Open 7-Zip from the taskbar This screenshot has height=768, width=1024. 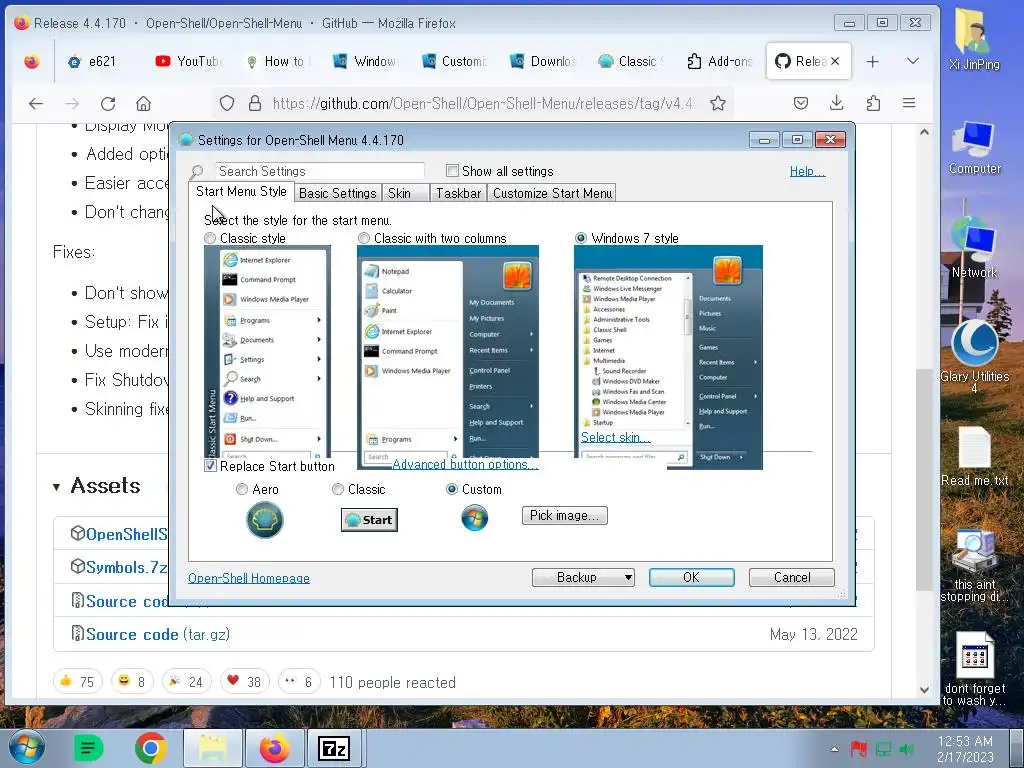[x=334, y=749]
